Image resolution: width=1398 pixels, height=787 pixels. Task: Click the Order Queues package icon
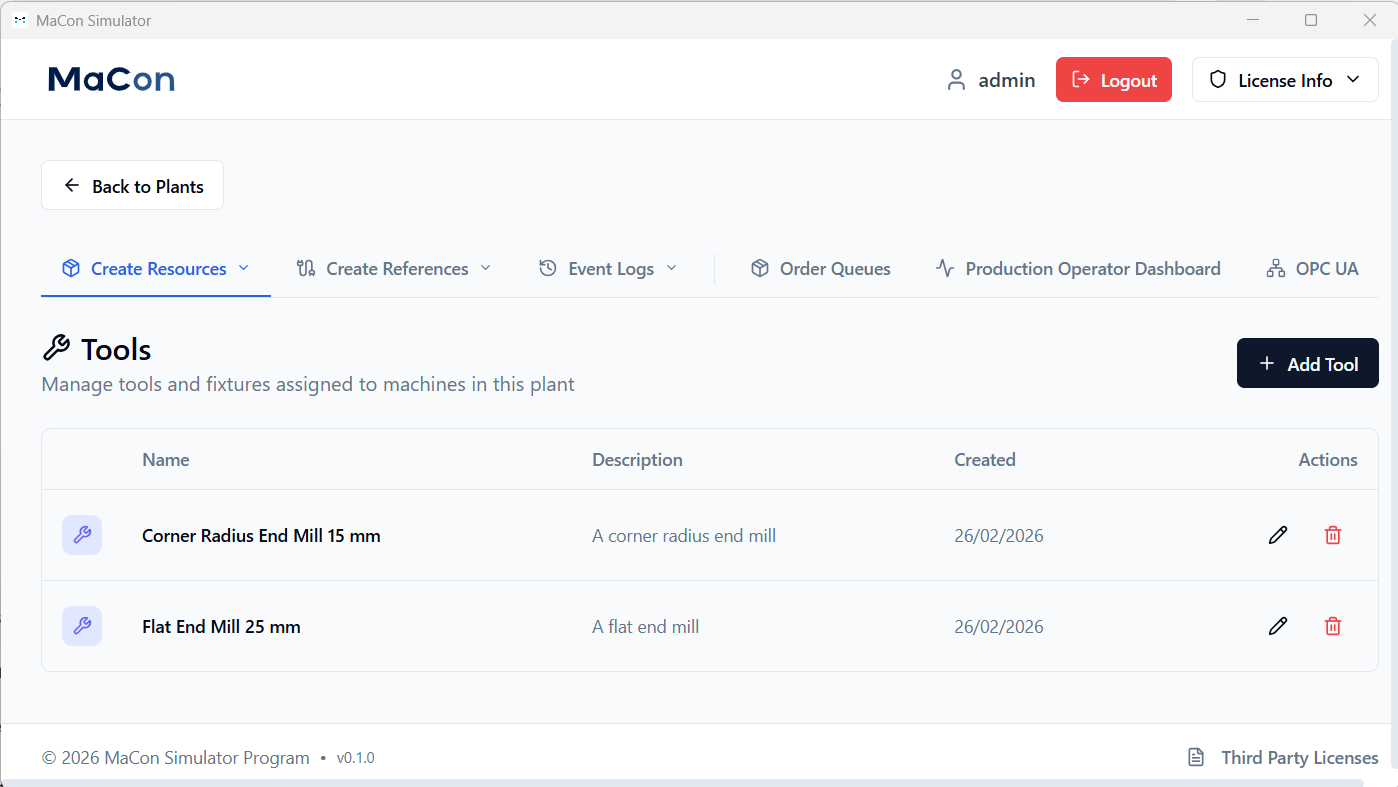pyautogui.click(x=761, y=268)
